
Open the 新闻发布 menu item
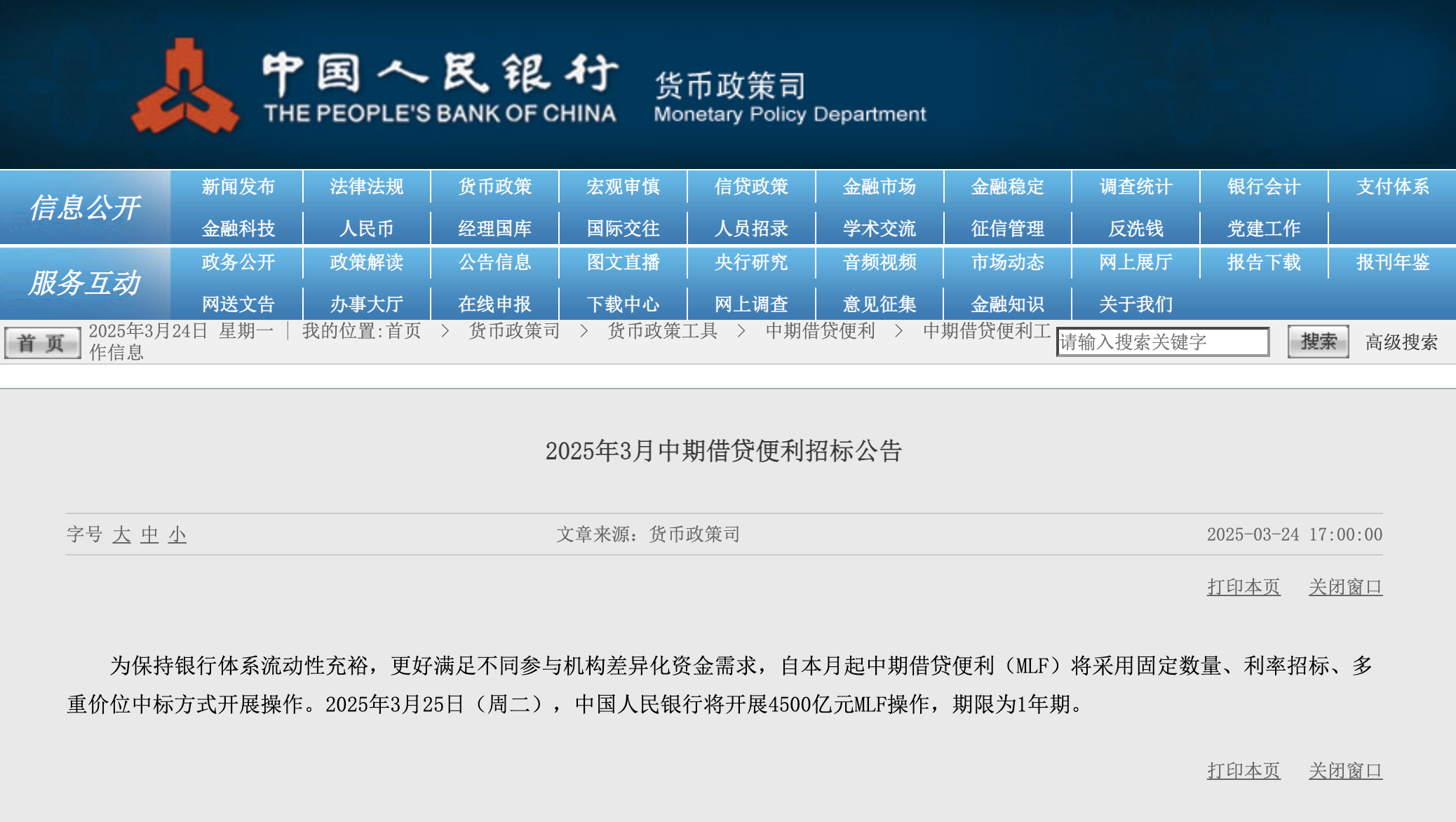[x=238, y=187]
